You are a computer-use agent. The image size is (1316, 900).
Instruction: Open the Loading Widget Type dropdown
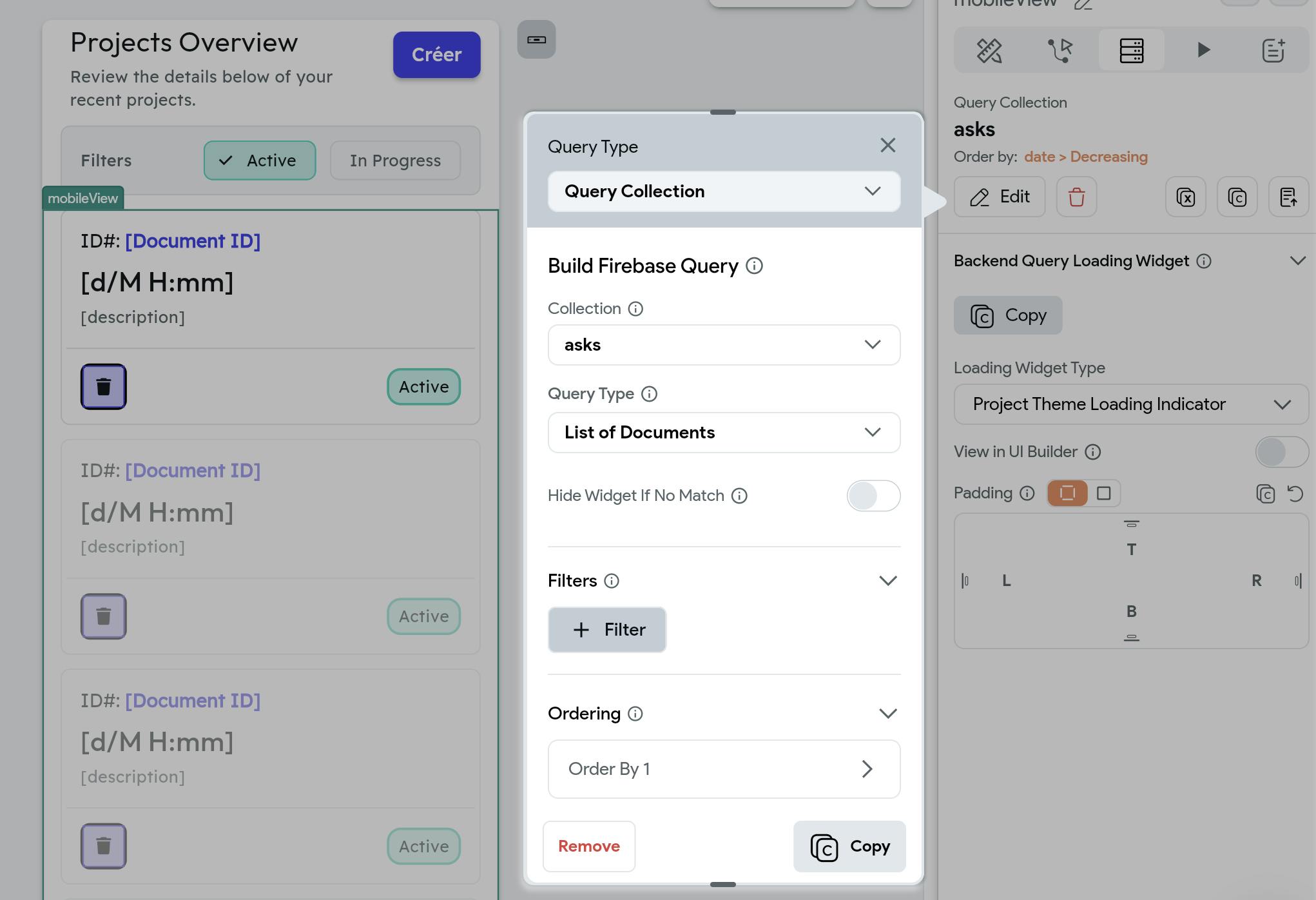coord(1131,404)
